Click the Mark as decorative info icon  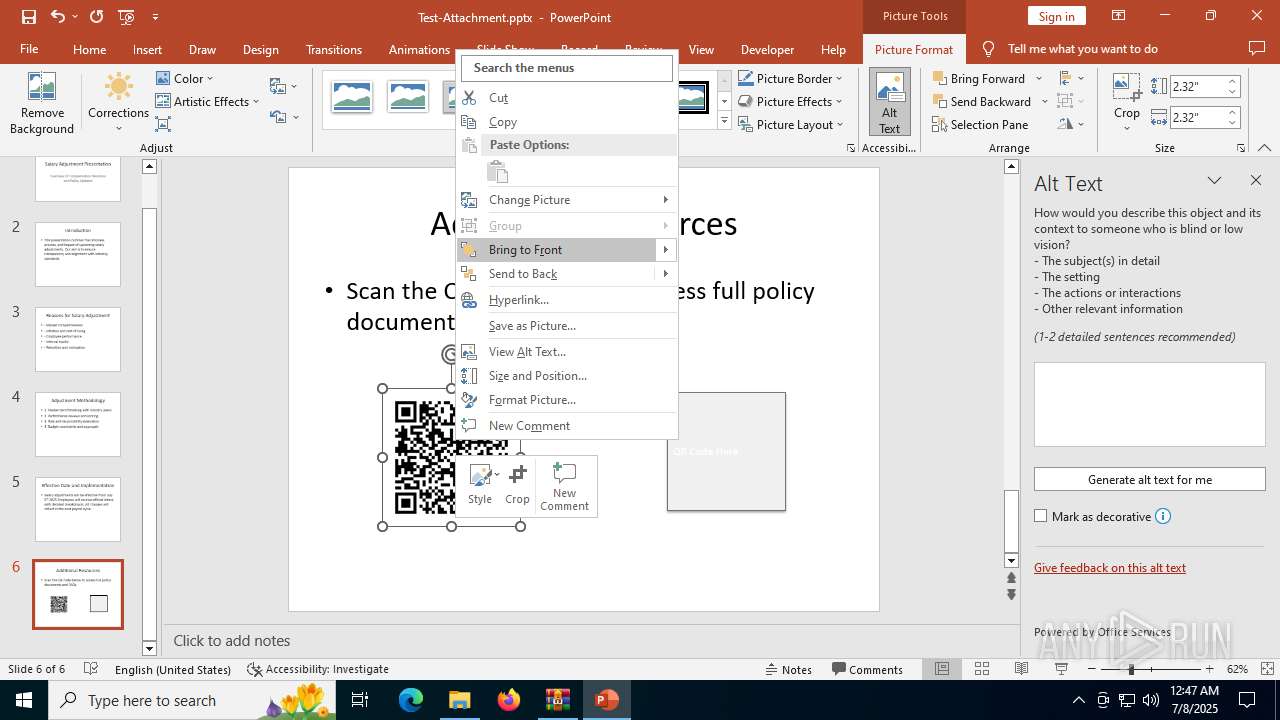1163,516
